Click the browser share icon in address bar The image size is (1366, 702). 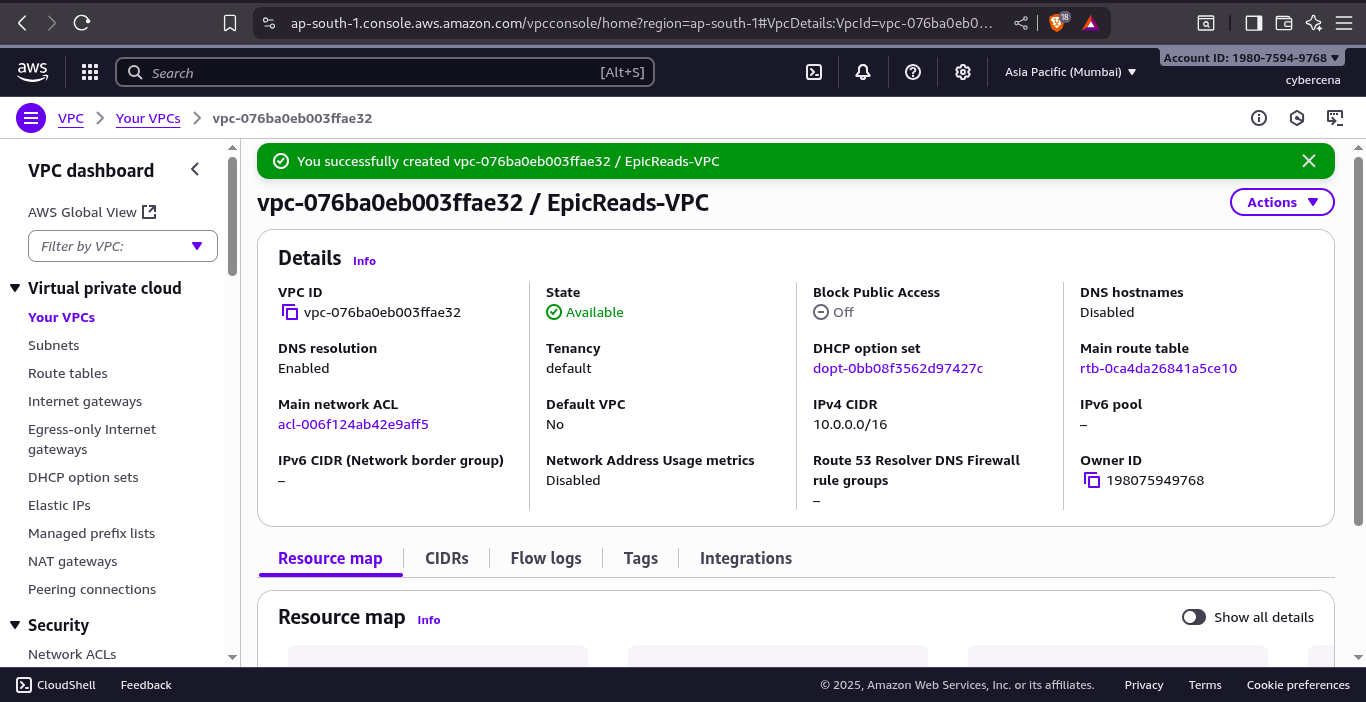(1020, 22)
